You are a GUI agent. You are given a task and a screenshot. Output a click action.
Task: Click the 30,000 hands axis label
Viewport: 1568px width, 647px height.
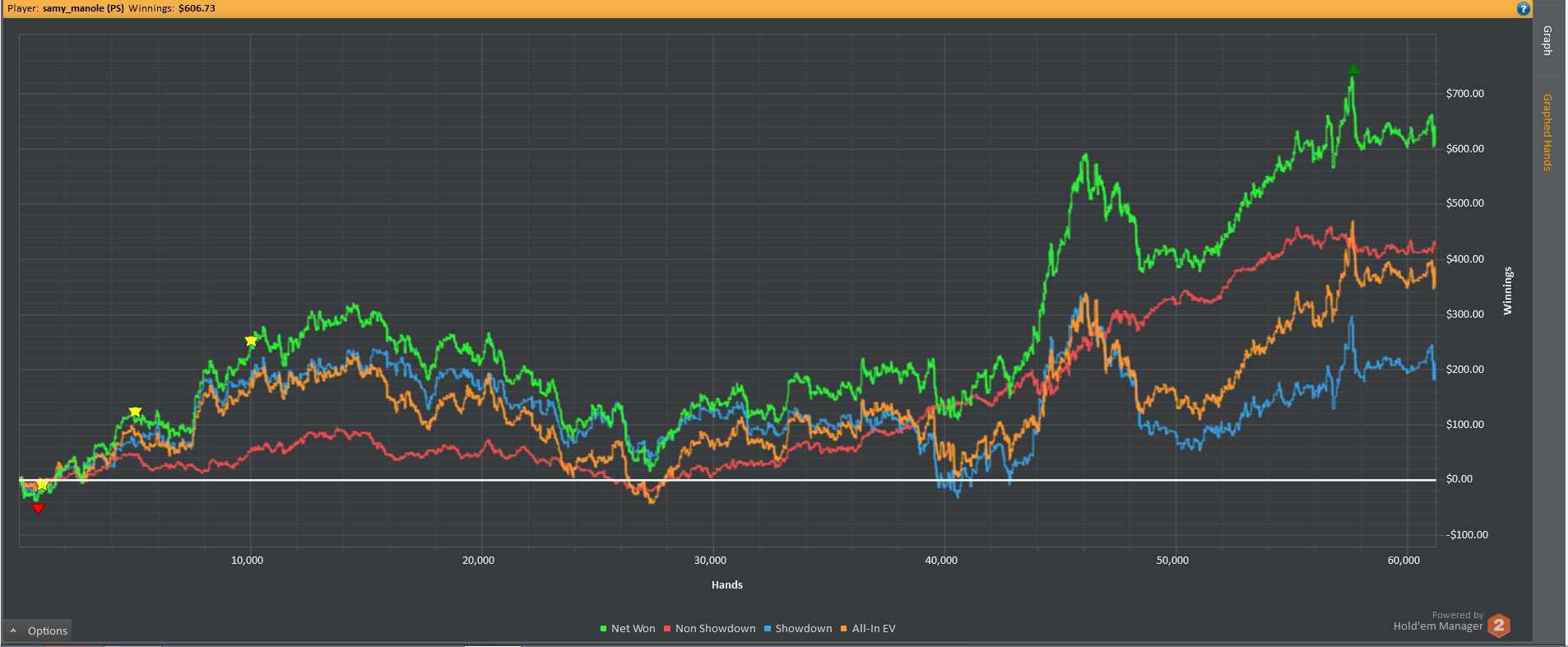711,561
